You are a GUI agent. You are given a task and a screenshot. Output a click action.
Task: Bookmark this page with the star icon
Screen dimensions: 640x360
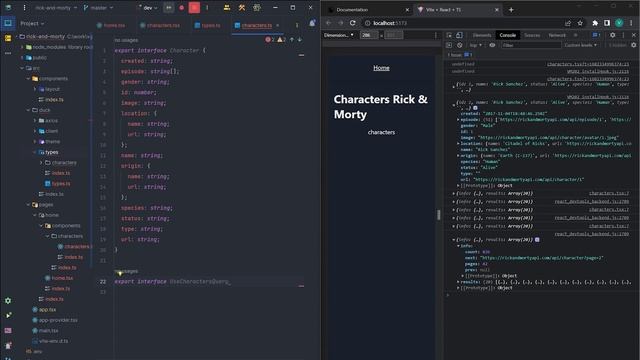pos(580,23)
